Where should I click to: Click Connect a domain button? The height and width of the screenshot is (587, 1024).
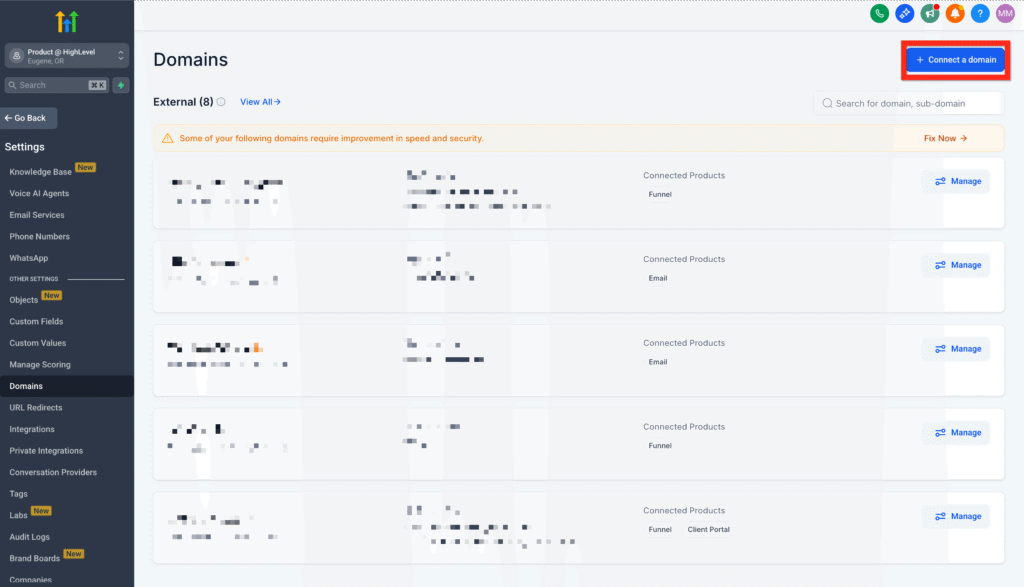tap(956, 60)
